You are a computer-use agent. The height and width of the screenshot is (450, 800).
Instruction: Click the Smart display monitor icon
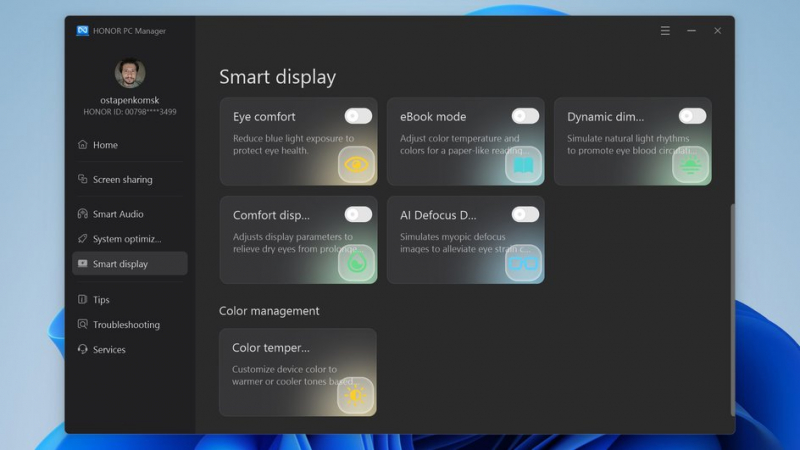tap(82, 263)
